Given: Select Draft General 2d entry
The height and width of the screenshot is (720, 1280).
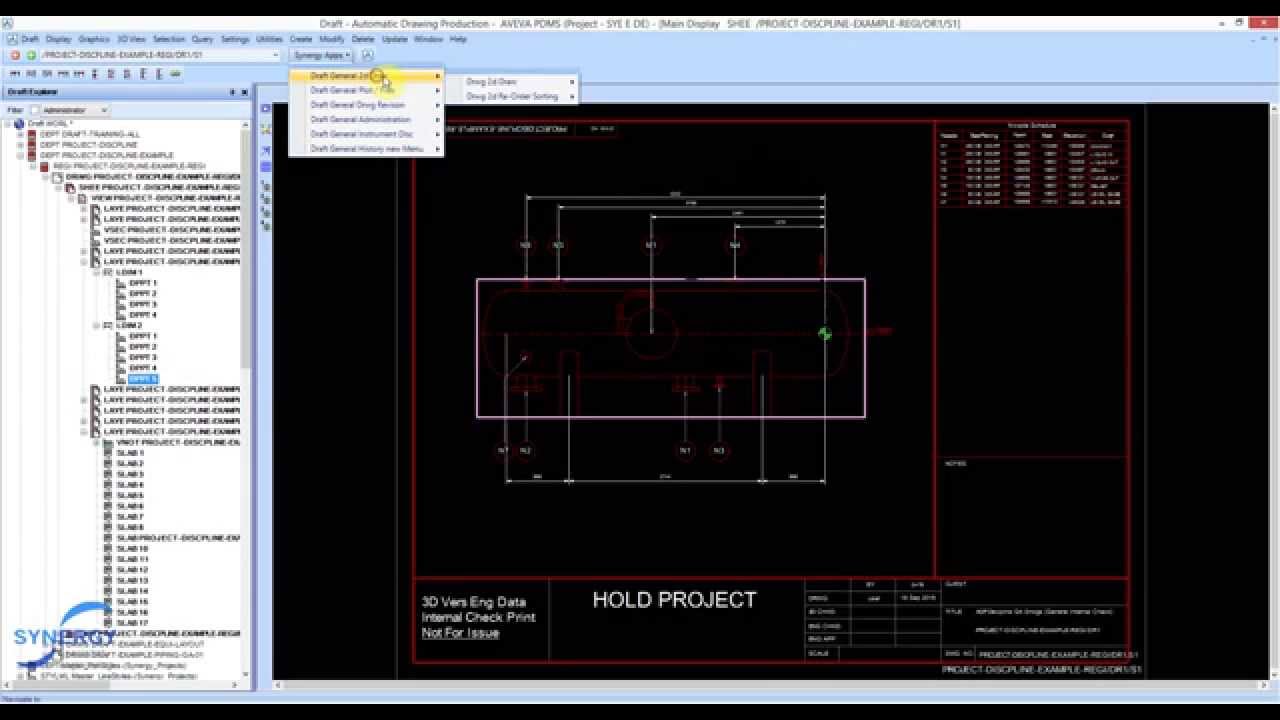Looking at the screenshot, I should tap(366, 76).
